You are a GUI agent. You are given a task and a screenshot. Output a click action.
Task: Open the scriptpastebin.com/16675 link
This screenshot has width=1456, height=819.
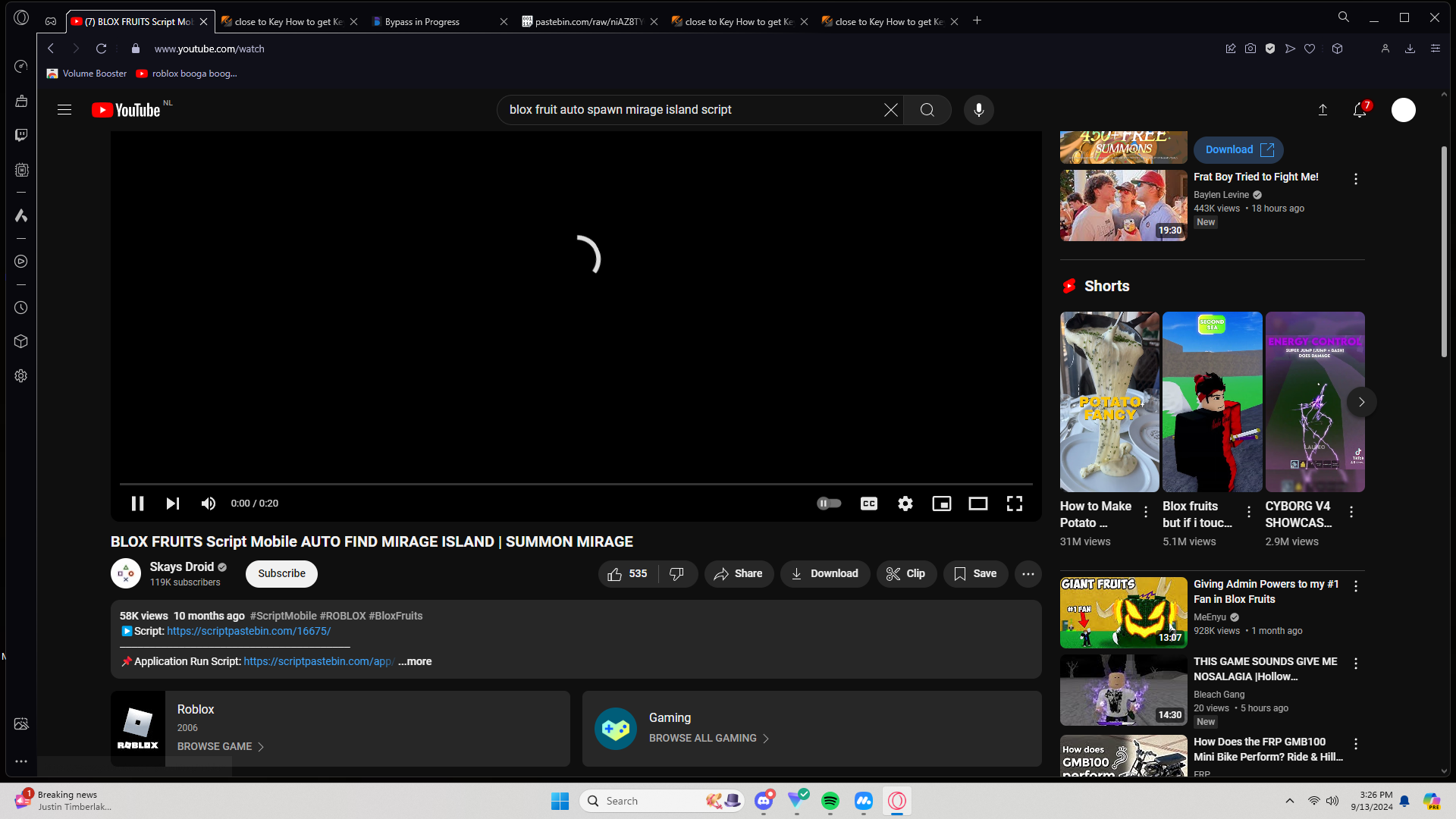(x=249, y=631)
